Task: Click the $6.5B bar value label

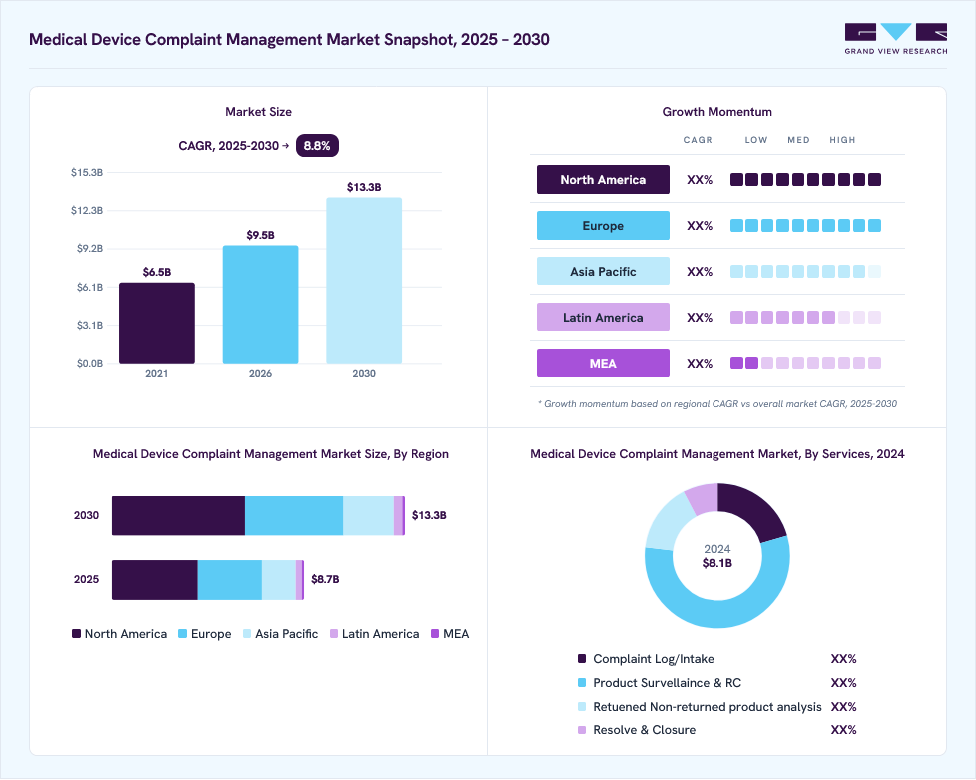Action: click(x=157, y=272)
